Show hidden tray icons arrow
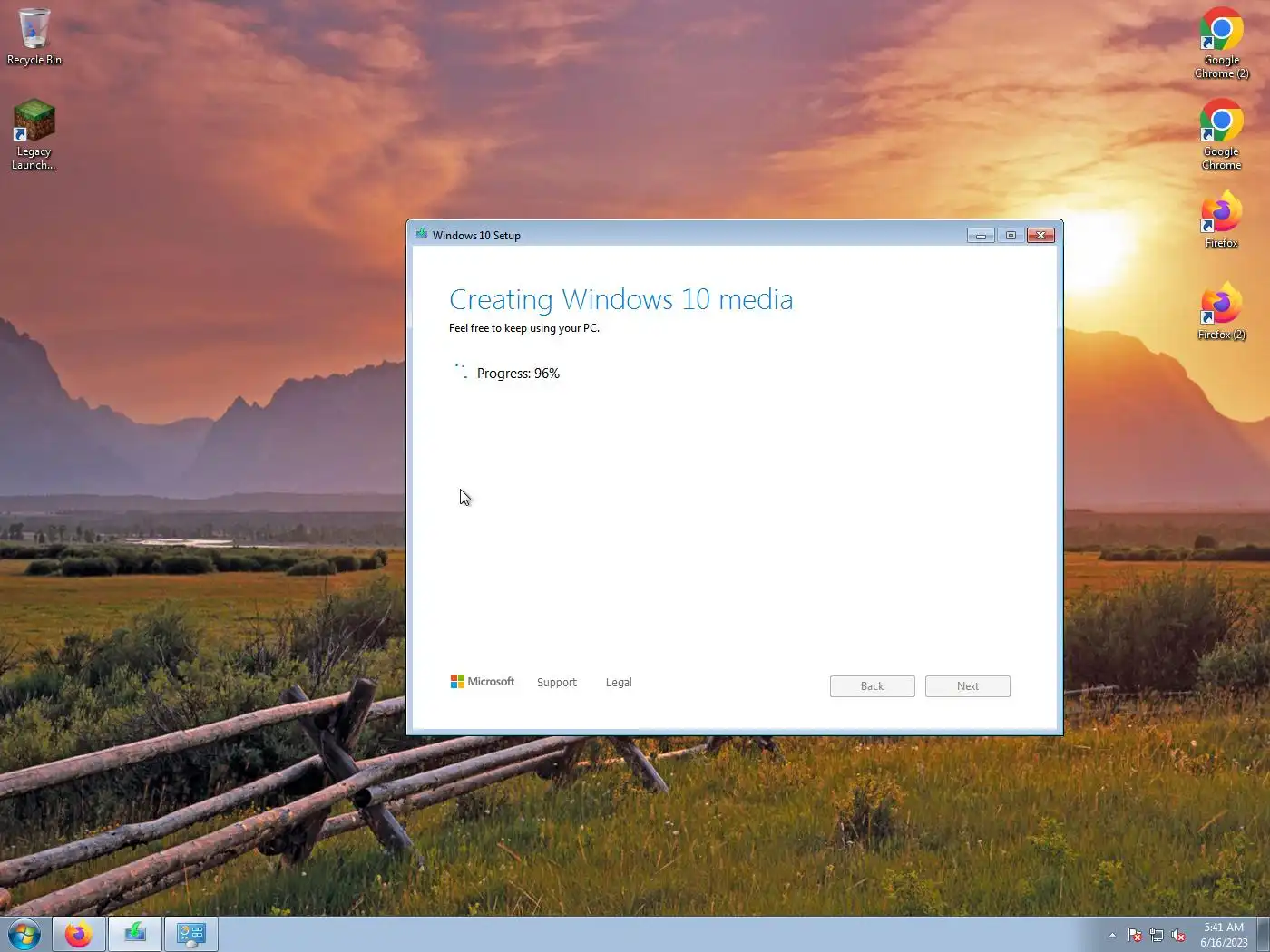 pyautogui.click(x=1112, y=935)
